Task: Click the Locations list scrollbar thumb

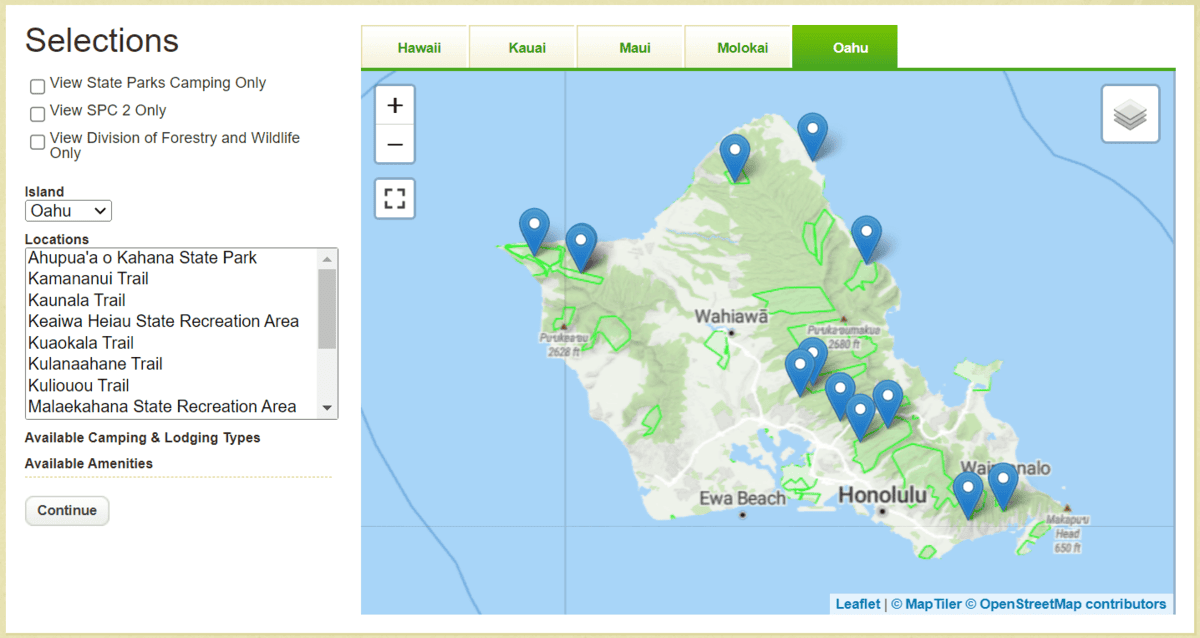Action: (x=327, y=308)
